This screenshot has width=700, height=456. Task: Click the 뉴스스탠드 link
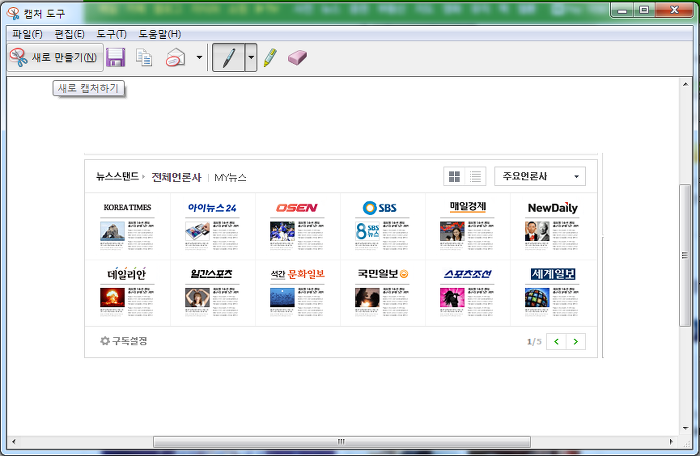tap(117, 176)
